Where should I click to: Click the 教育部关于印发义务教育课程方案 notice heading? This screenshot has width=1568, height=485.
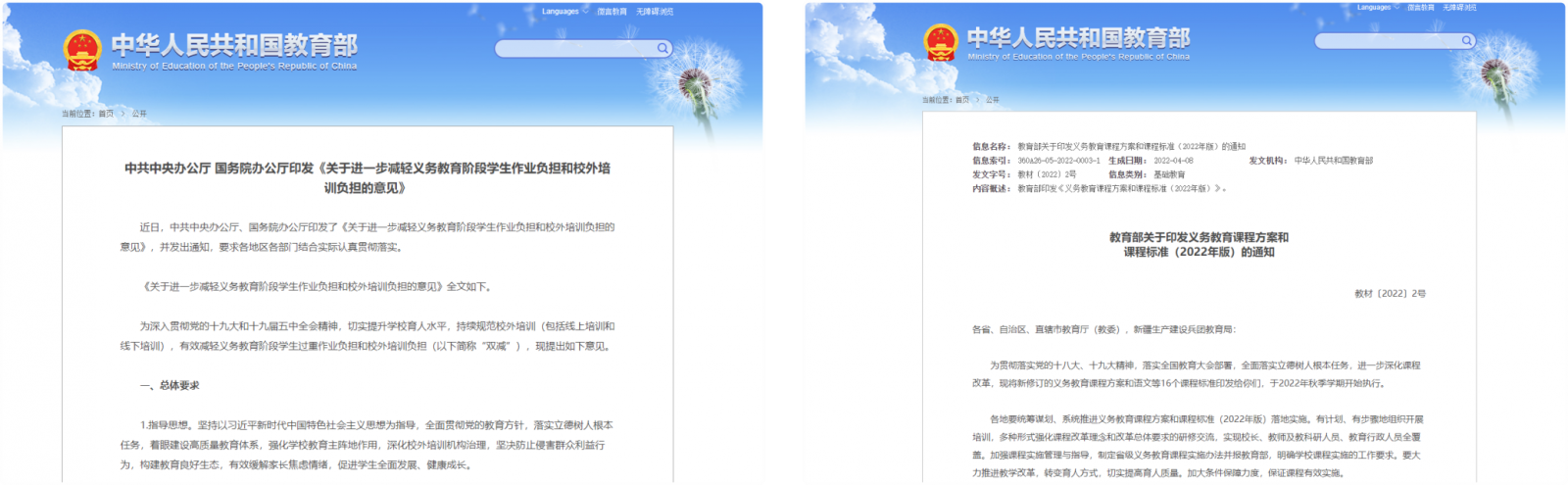1199,244
